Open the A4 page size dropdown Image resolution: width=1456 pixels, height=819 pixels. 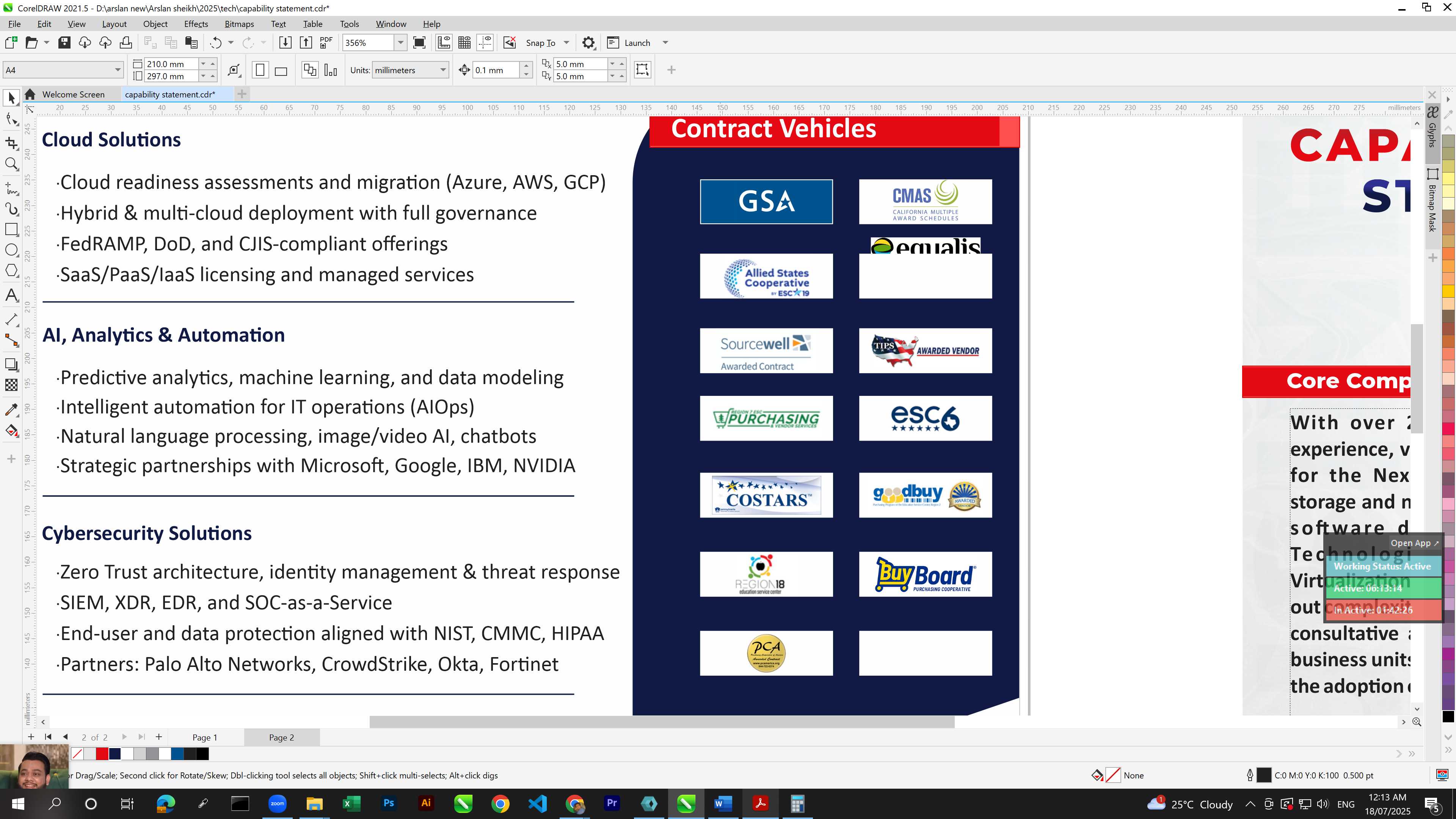point(118,70)
